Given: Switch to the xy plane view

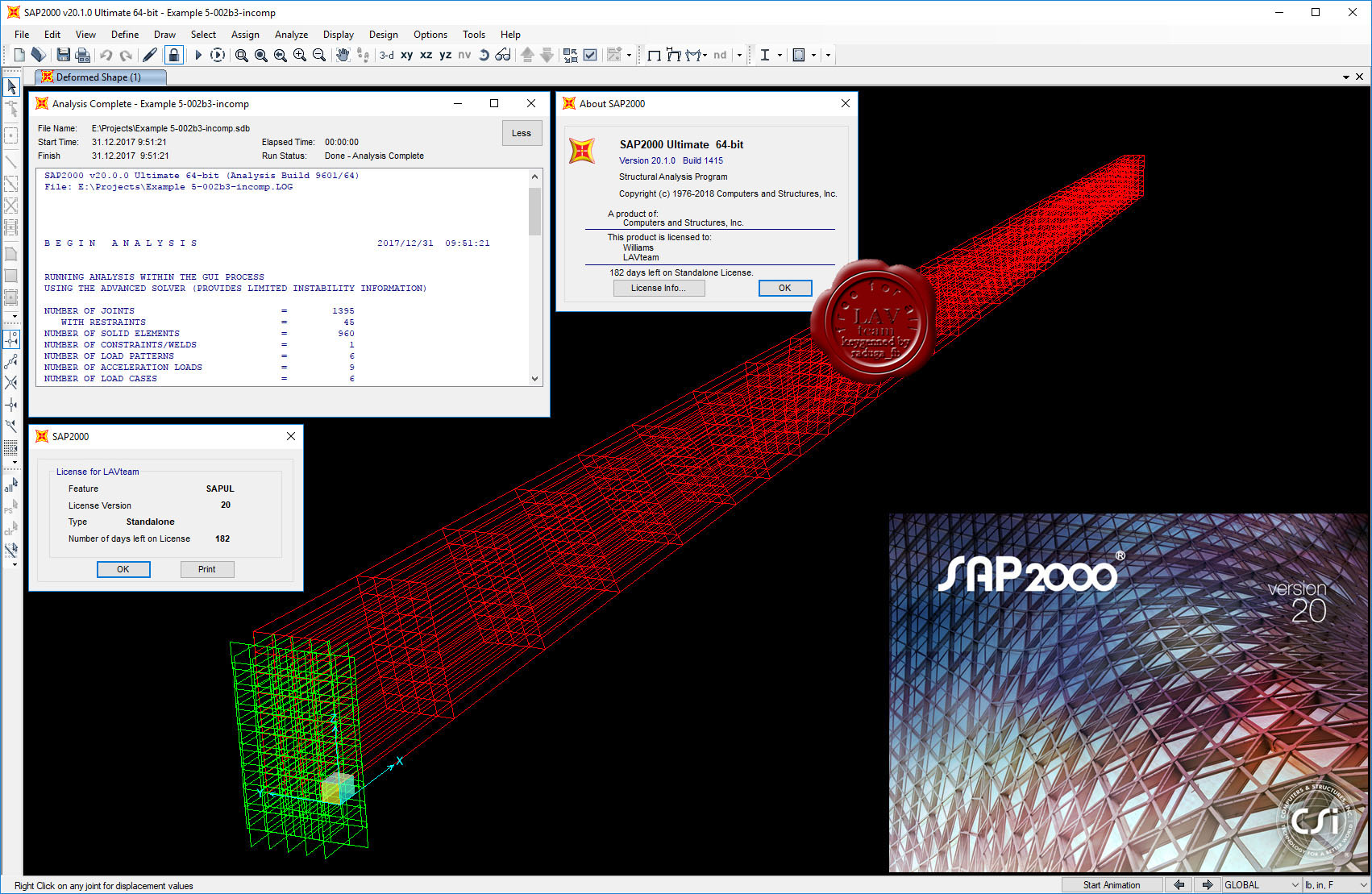Looking at the screenshot, I should [x=407, y=55].
